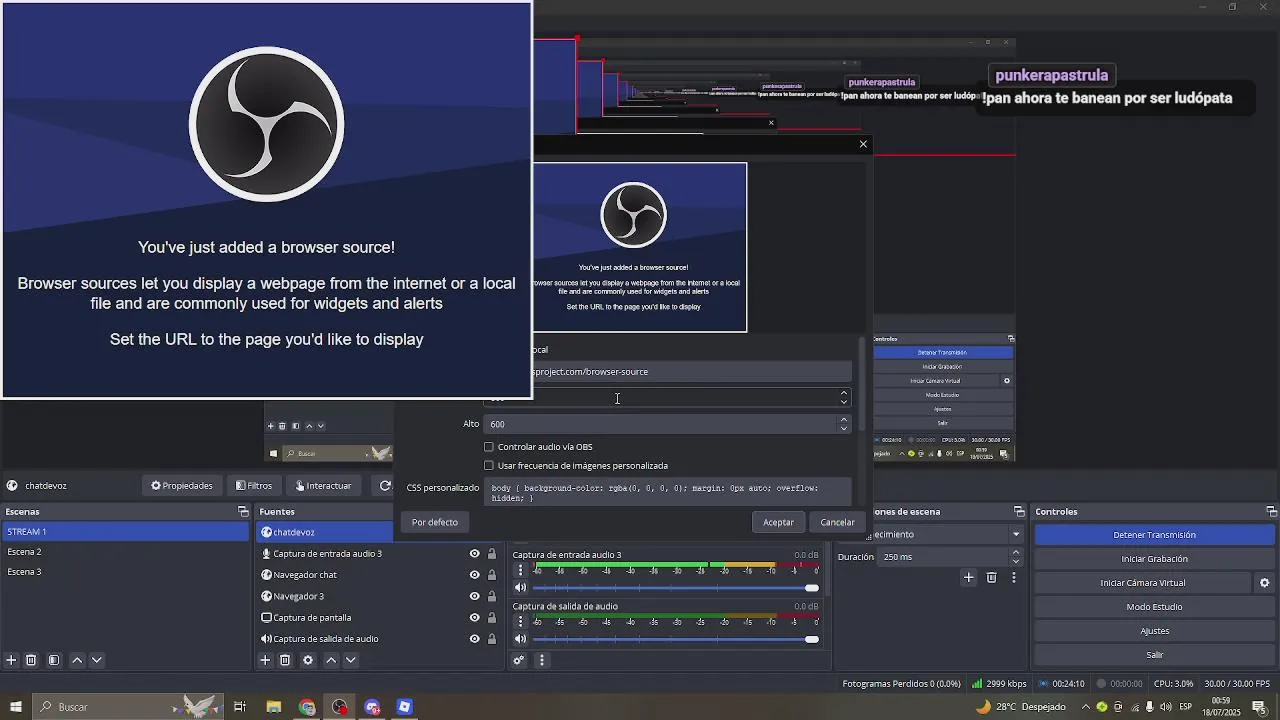
Task: Move selected scene up
Action: pos(77,660)
